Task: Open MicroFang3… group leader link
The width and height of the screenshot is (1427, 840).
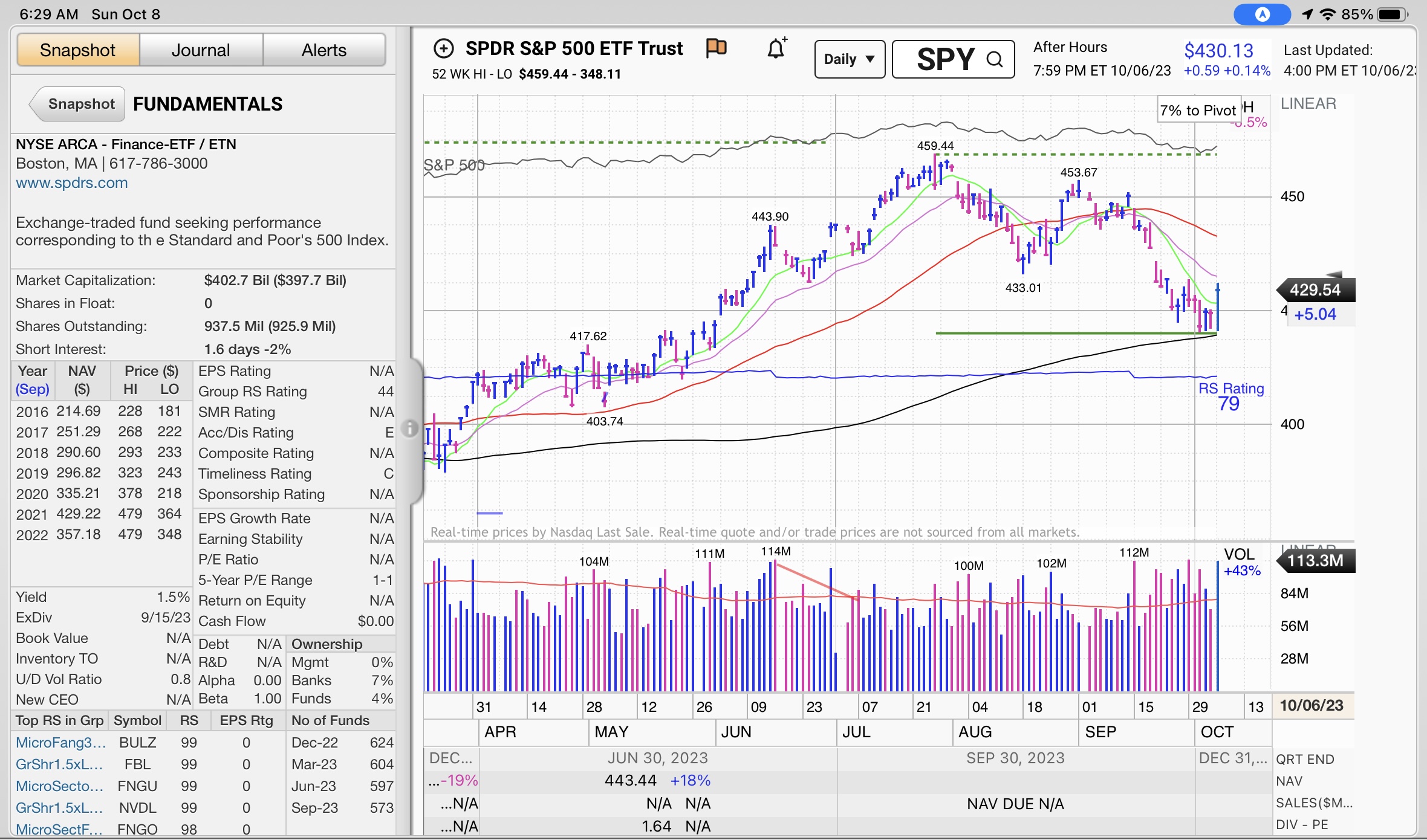Action: [x=60, y=742]
